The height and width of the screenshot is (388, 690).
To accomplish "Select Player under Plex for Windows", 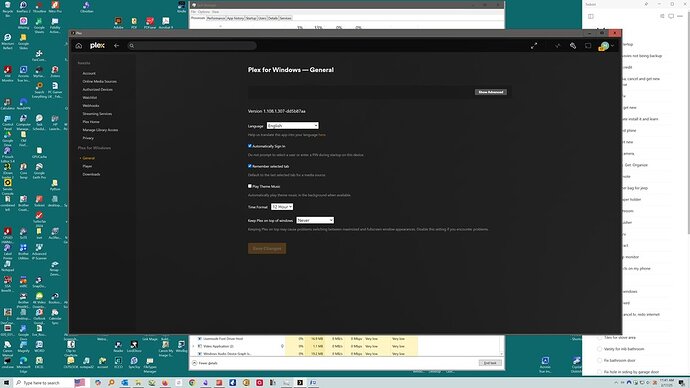I will coord(87,166).
